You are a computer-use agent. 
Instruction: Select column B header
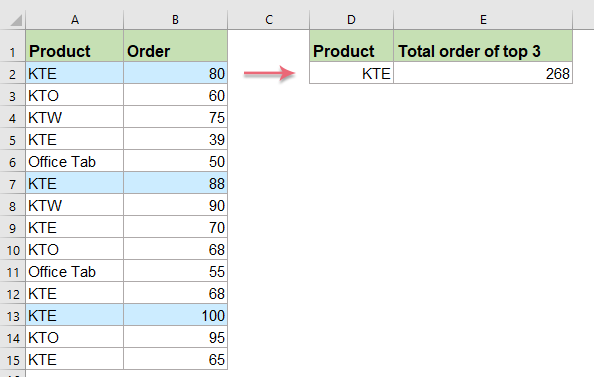(175, 20)
